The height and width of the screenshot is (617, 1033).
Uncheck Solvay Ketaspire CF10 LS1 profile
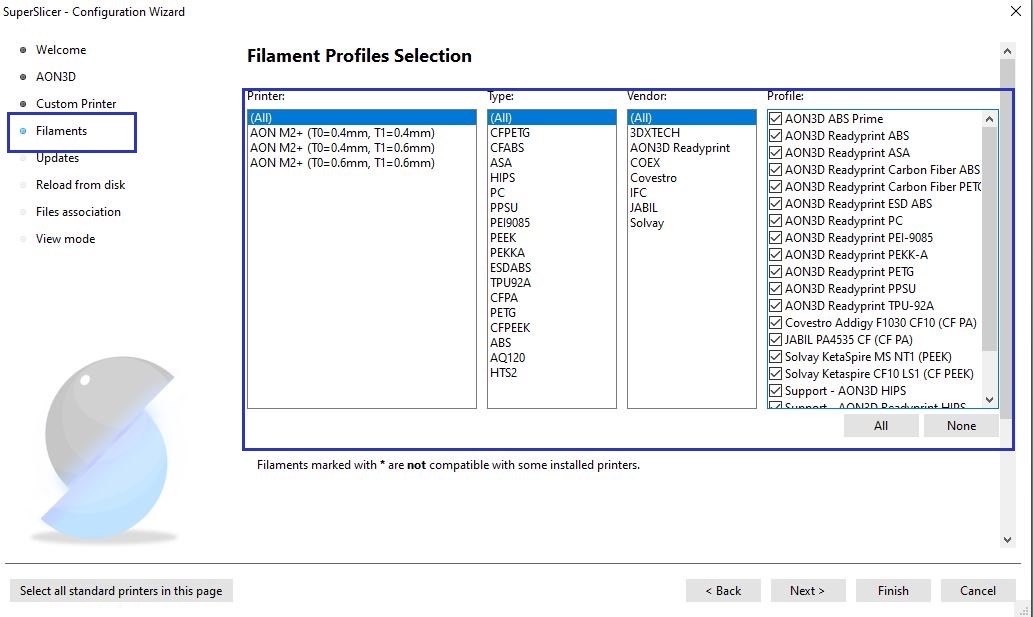tap(775, 374)
